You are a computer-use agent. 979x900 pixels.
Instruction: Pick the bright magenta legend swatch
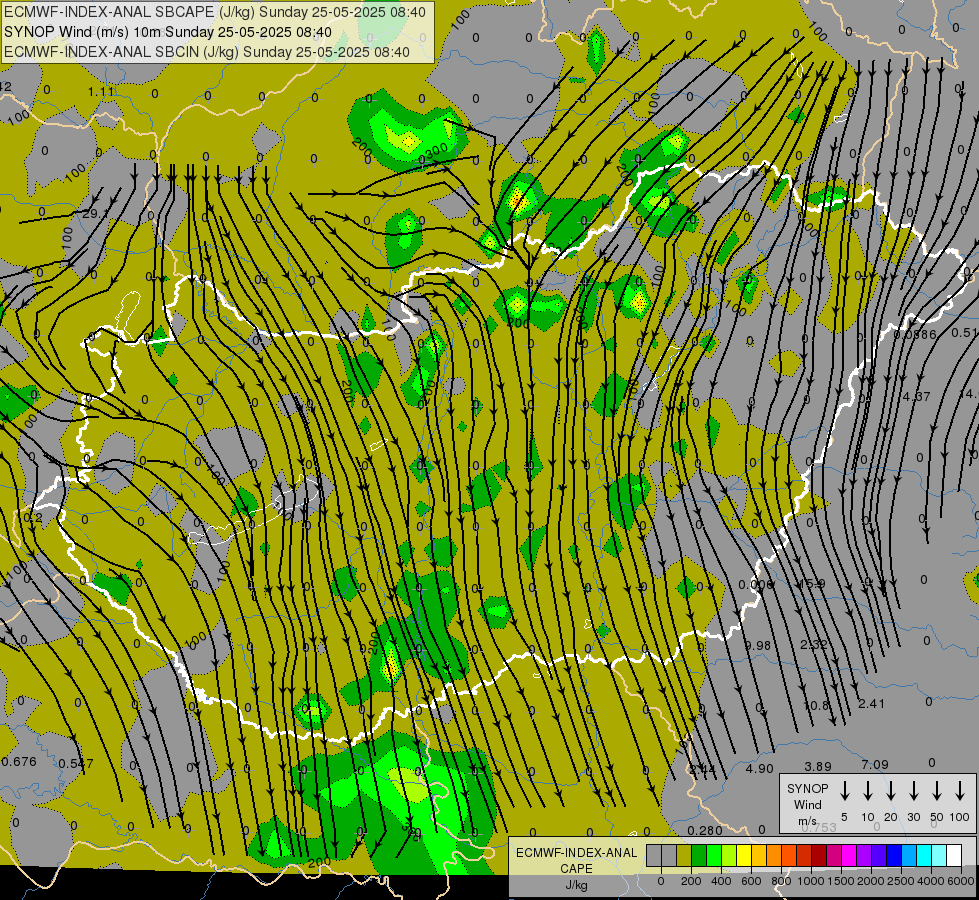[x=849, y=855]
